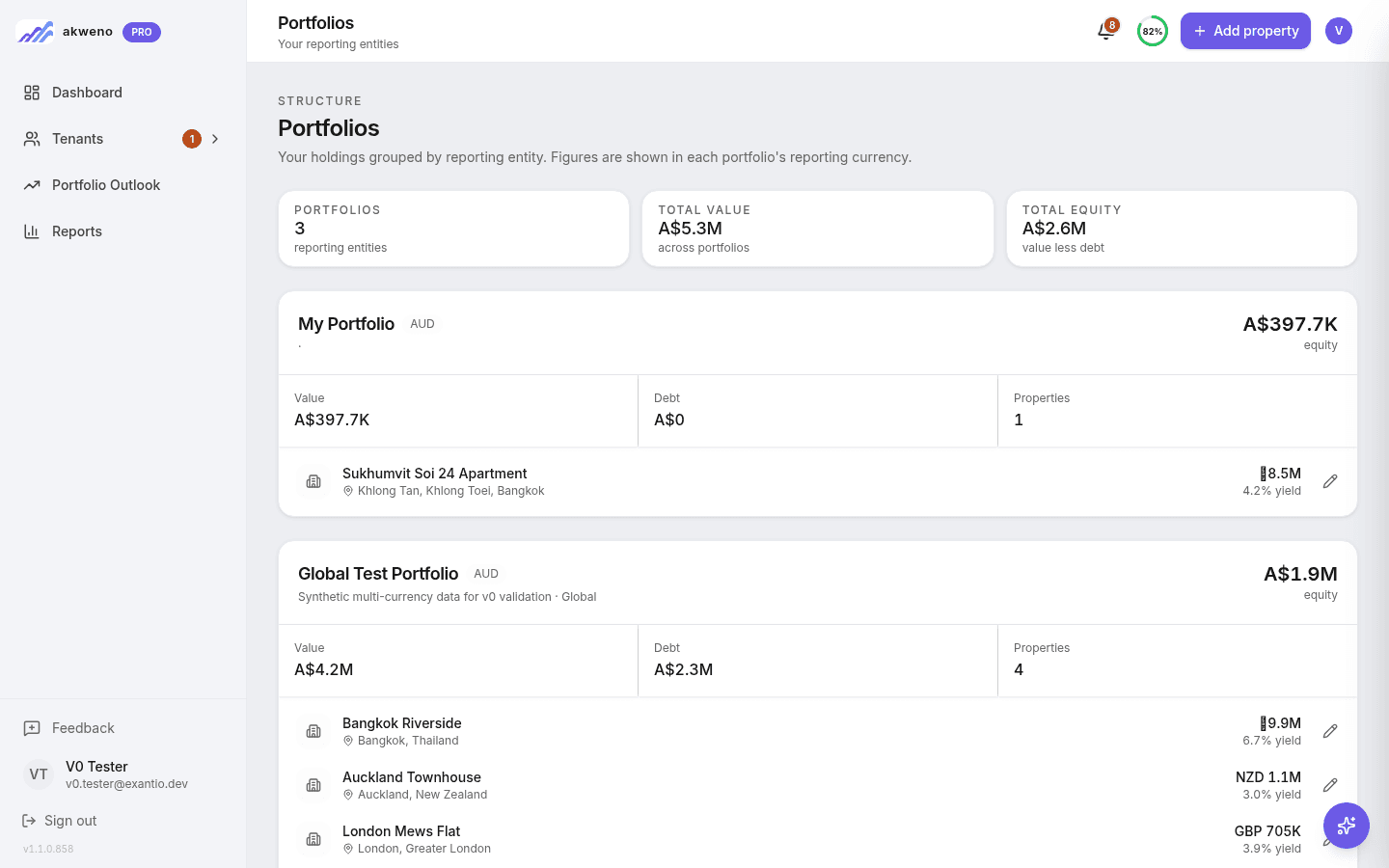
Task: Click the AUD tag beside Global Test Portfolio
Action: coord(486,574)
